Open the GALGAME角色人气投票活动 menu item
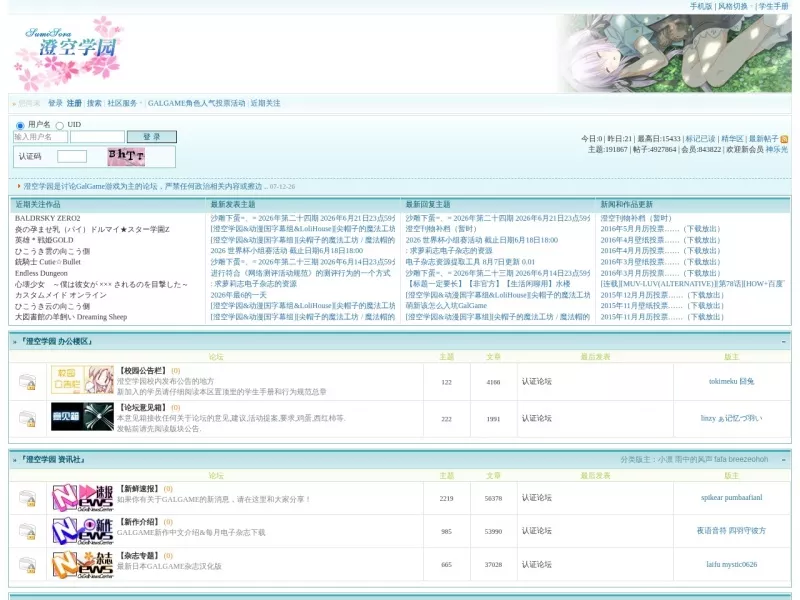This screenshot has width=800, height=600. [196, 103]
